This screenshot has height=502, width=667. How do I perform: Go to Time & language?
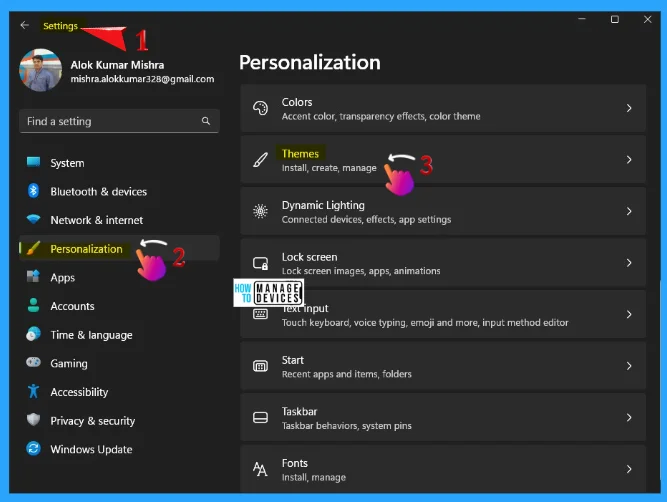pos(119,335)
